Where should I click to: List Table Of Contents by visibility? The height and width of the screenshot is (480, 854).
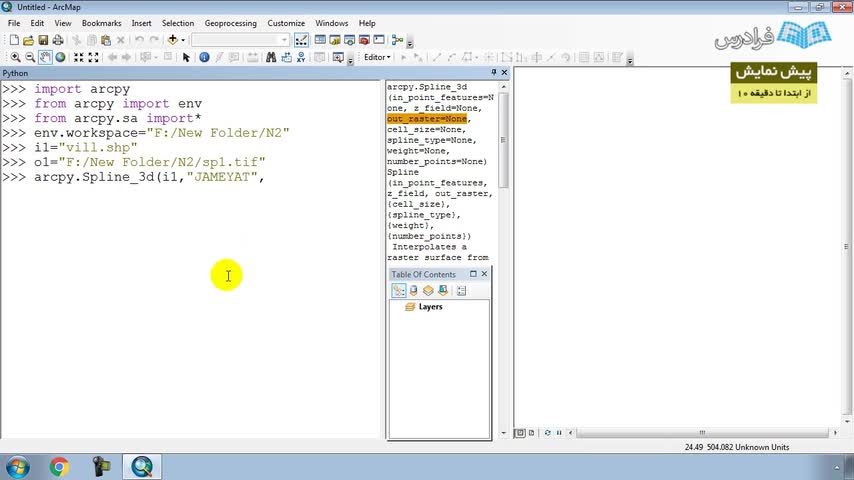tap(428, 291)
